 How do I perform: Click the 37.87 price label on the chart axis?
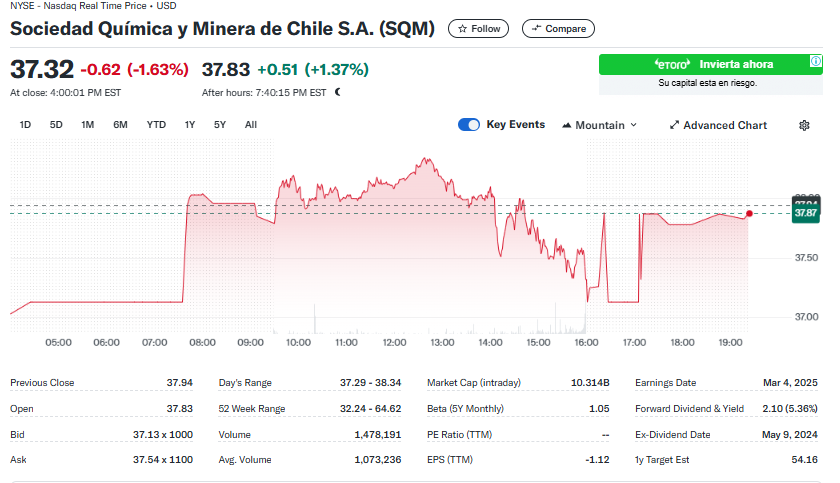click(x=806, y=213)
